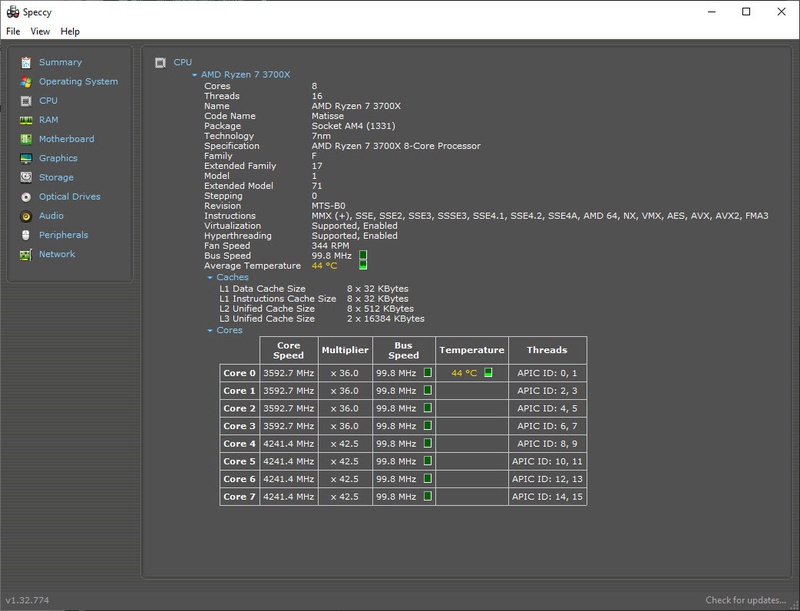This screenshot has width=800, height=611.
Task: Click the Operating System Windows flag icon
Action: coord(26,82)
